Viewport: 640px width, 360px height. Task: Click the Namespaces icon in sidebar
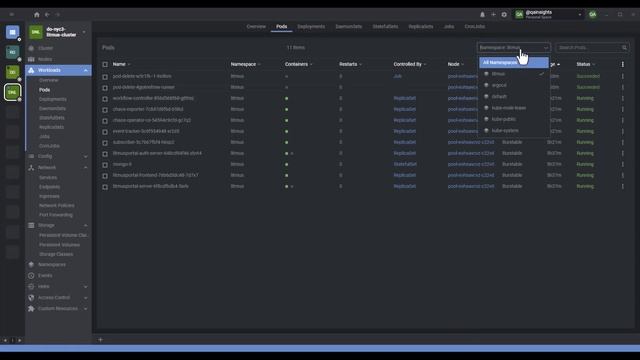(31, 264)
